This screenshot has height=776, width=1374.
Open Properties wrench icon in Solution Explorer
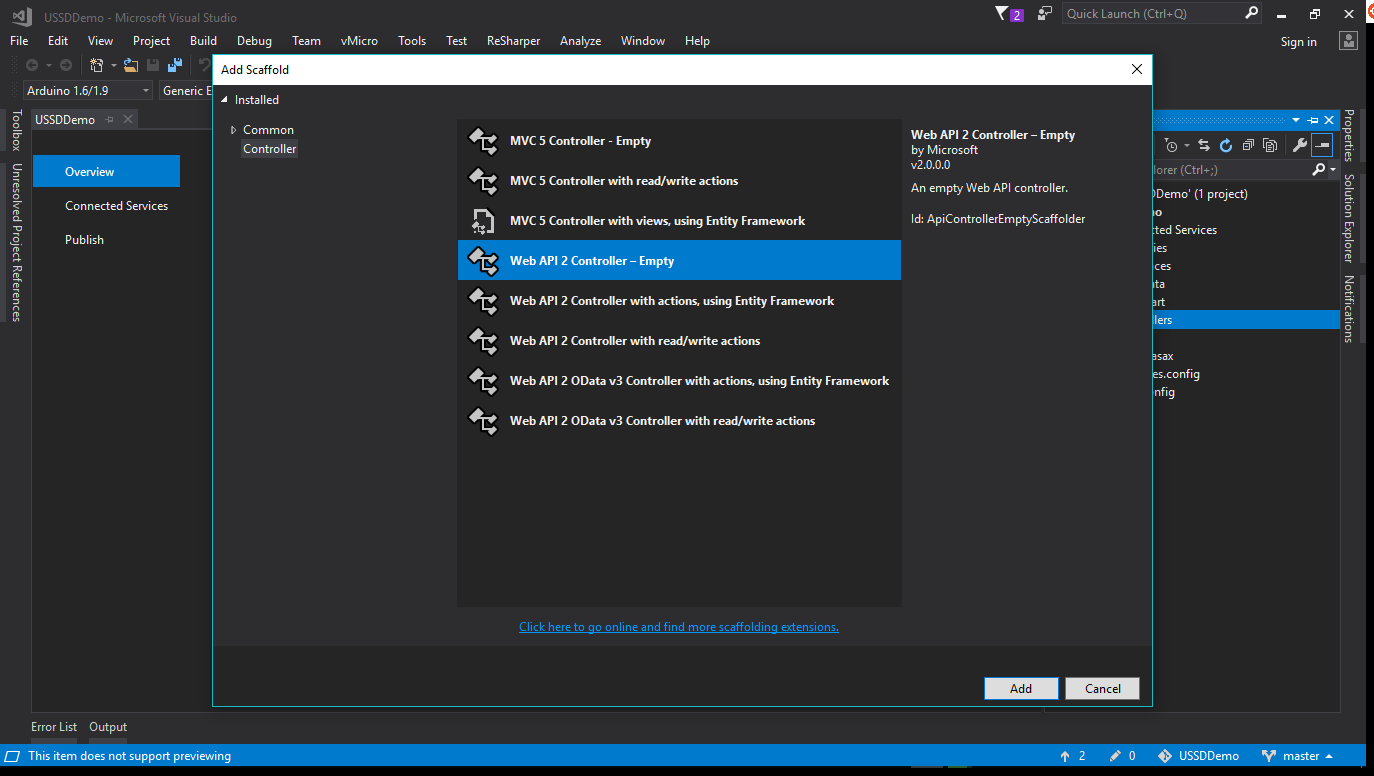pos(1300,145)
